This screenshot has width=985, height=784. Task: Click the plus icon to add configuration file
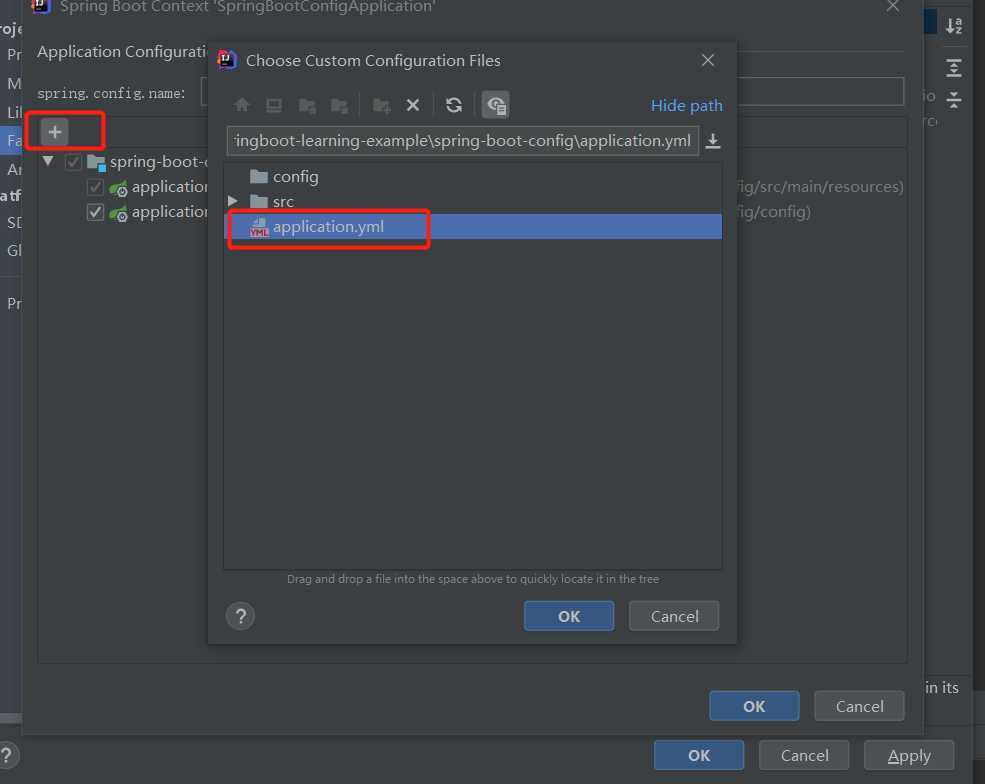coord(55,132)
